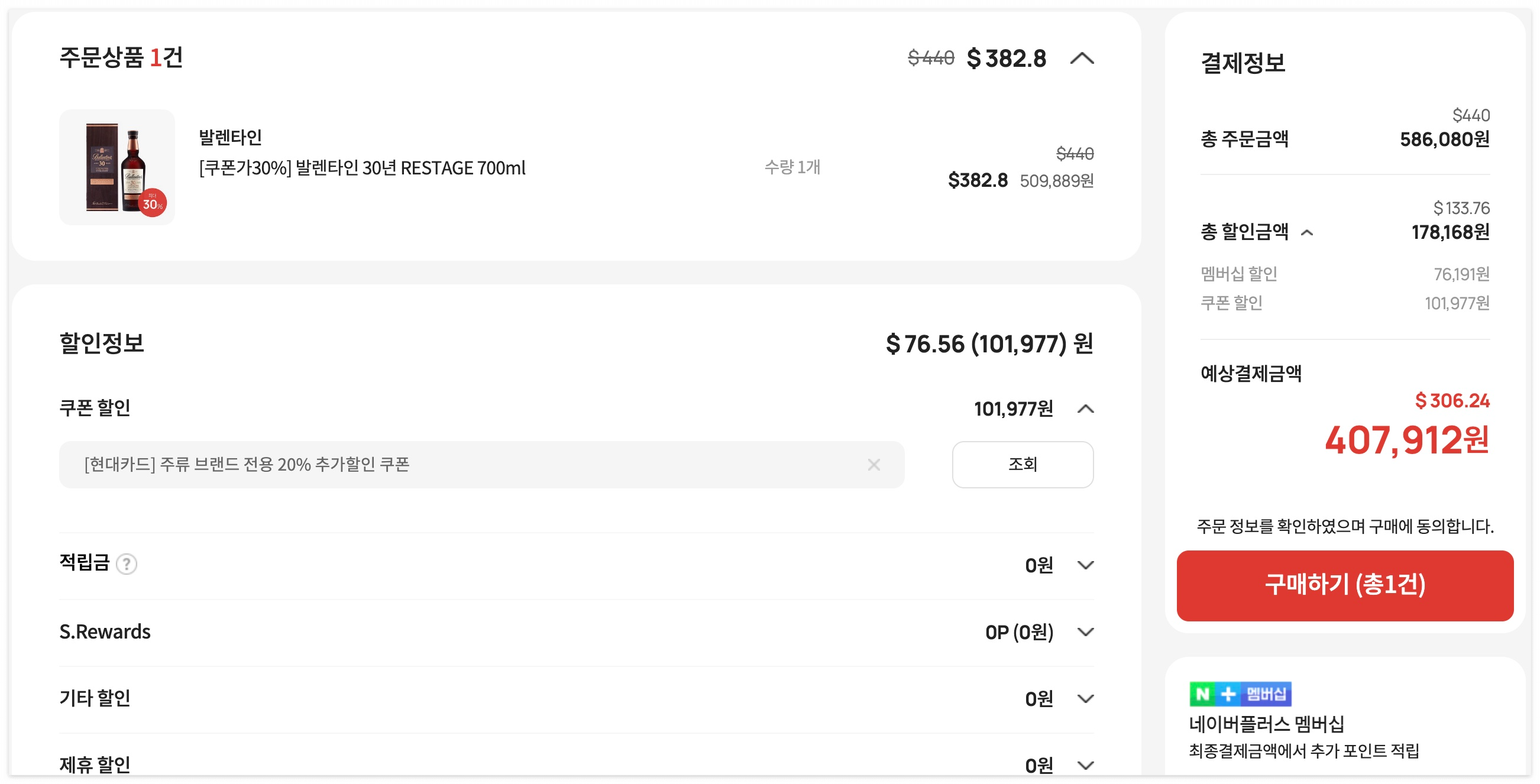The width and height of the screenshot is (1540, 784).
Task: Expand the 적립금 points section
Action: point(1085,565)
